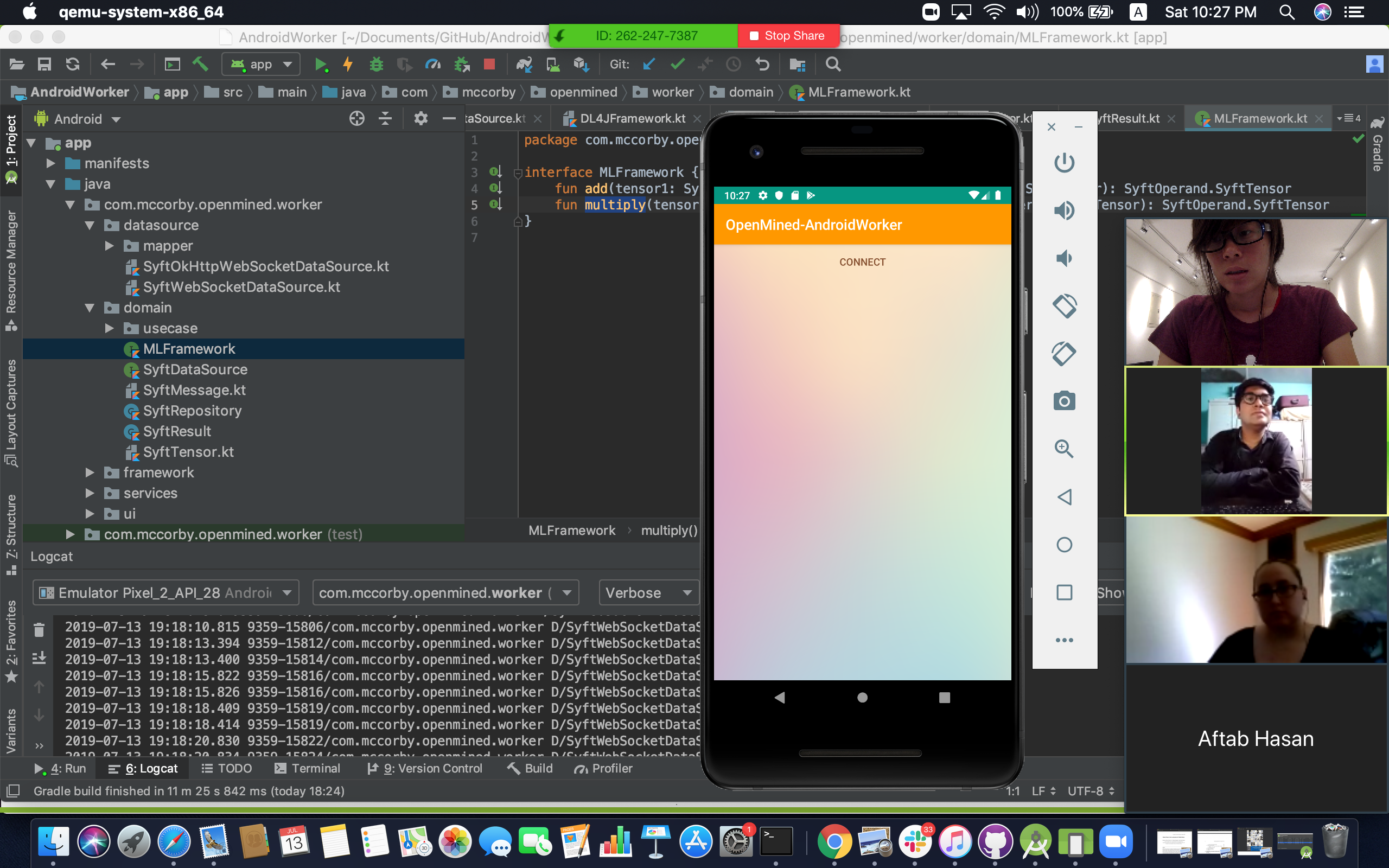This screenshot has height=868, width=1389.
Task: Tap CONNECT button in emulator app
Action: tap(862, 263)
